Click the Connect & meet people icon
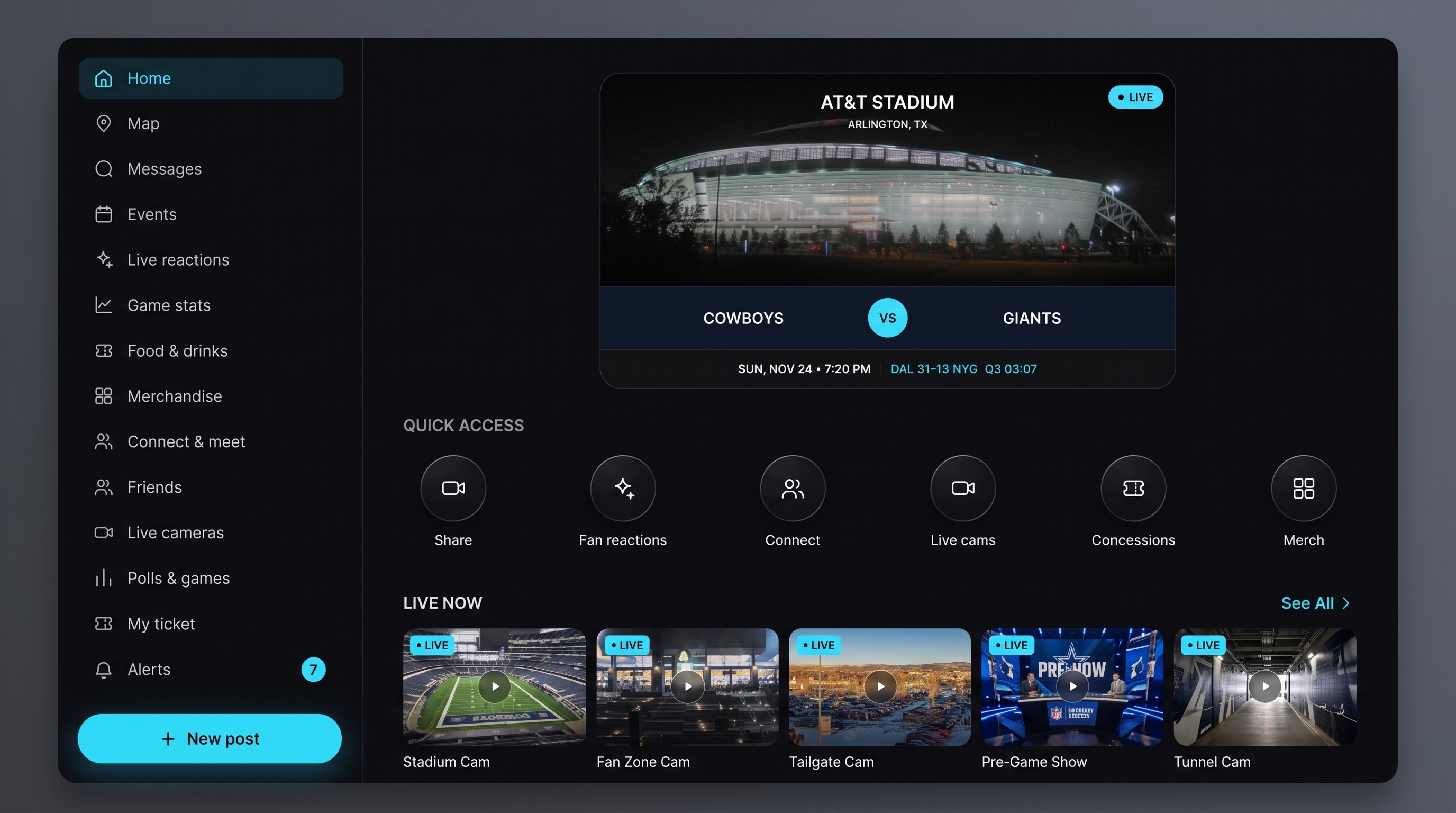Image resolution: width=1456 pixels, height=813 pixels. tap(104, 441)
